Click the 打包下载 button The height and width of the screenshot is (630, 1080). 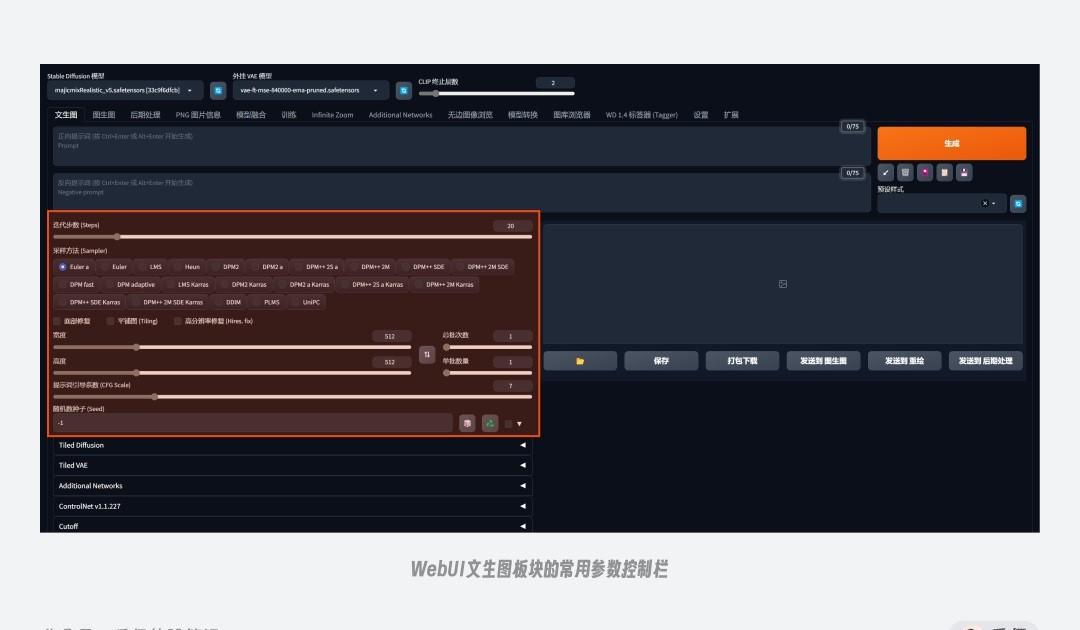point(742,361)
